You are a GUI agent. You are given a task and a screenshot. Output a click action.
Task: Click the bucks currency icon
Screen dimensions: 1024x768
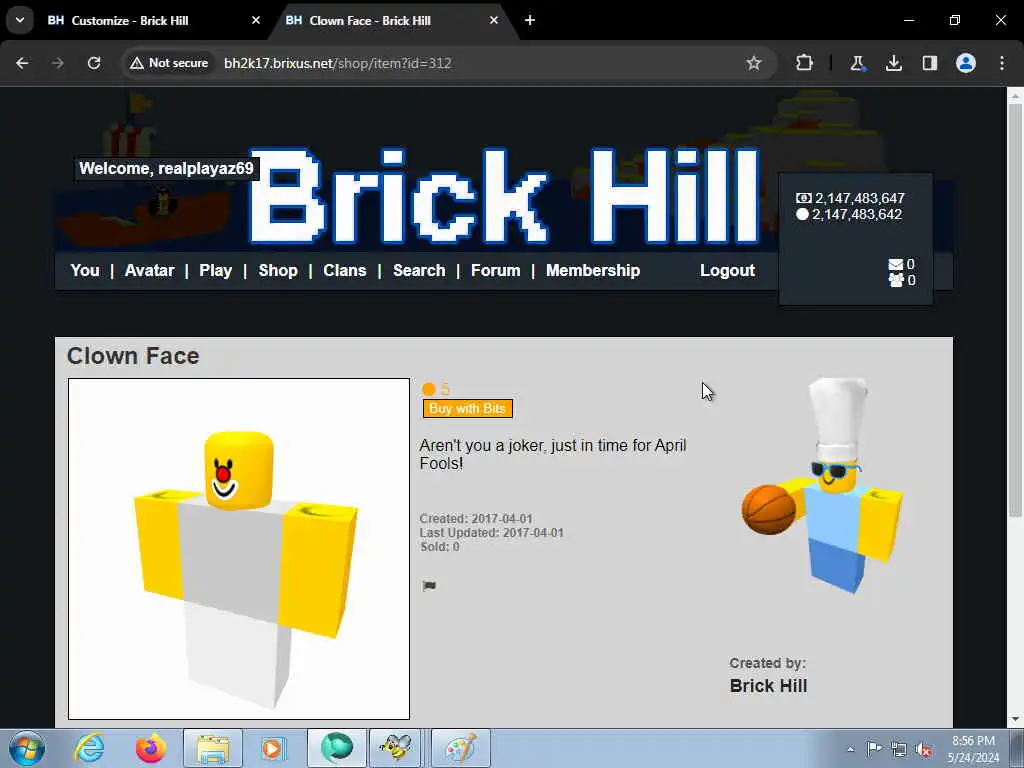coord(803,198)
